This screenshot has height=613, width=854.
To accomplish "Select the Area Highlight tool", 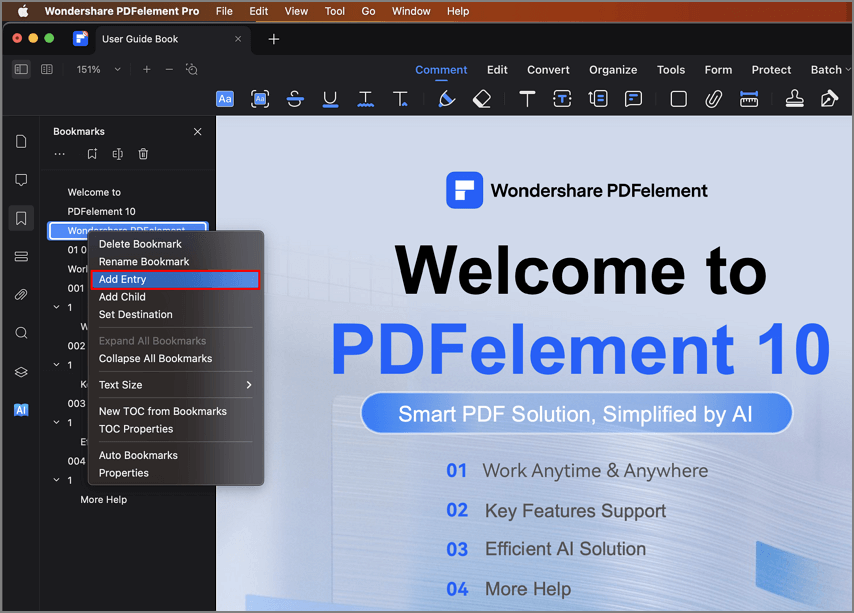I will (x=260, y=99).
